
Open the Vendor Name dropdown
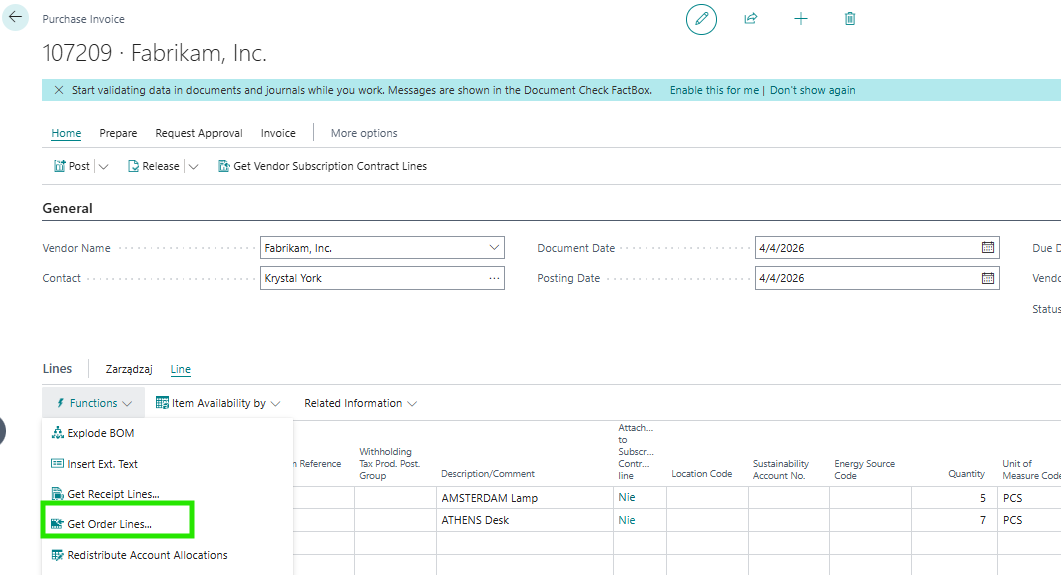point(494,248)
